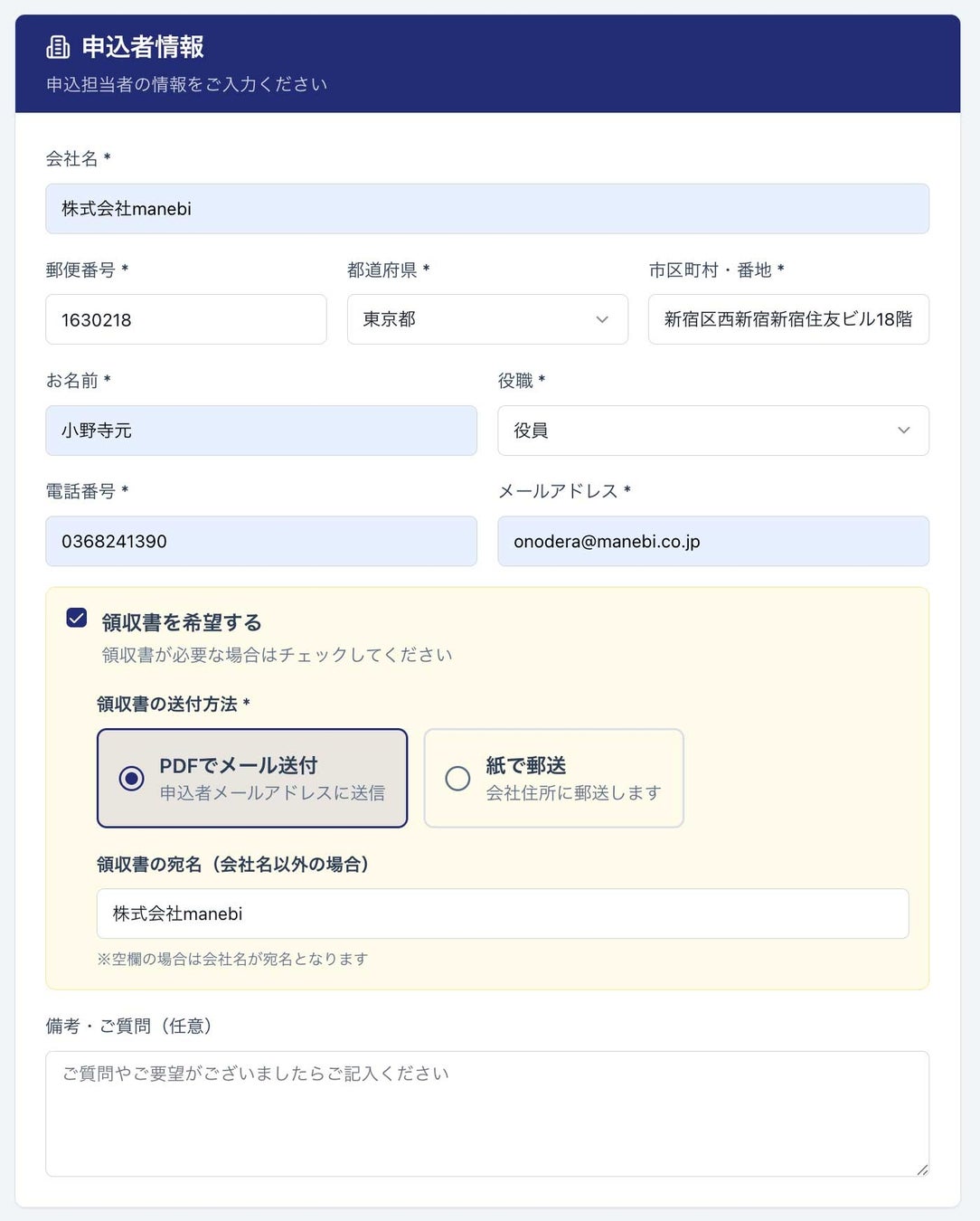The image size is (980, 1221).
Task: Click the 領収書の宛名 input field
Action: click(x=502, y=913)
